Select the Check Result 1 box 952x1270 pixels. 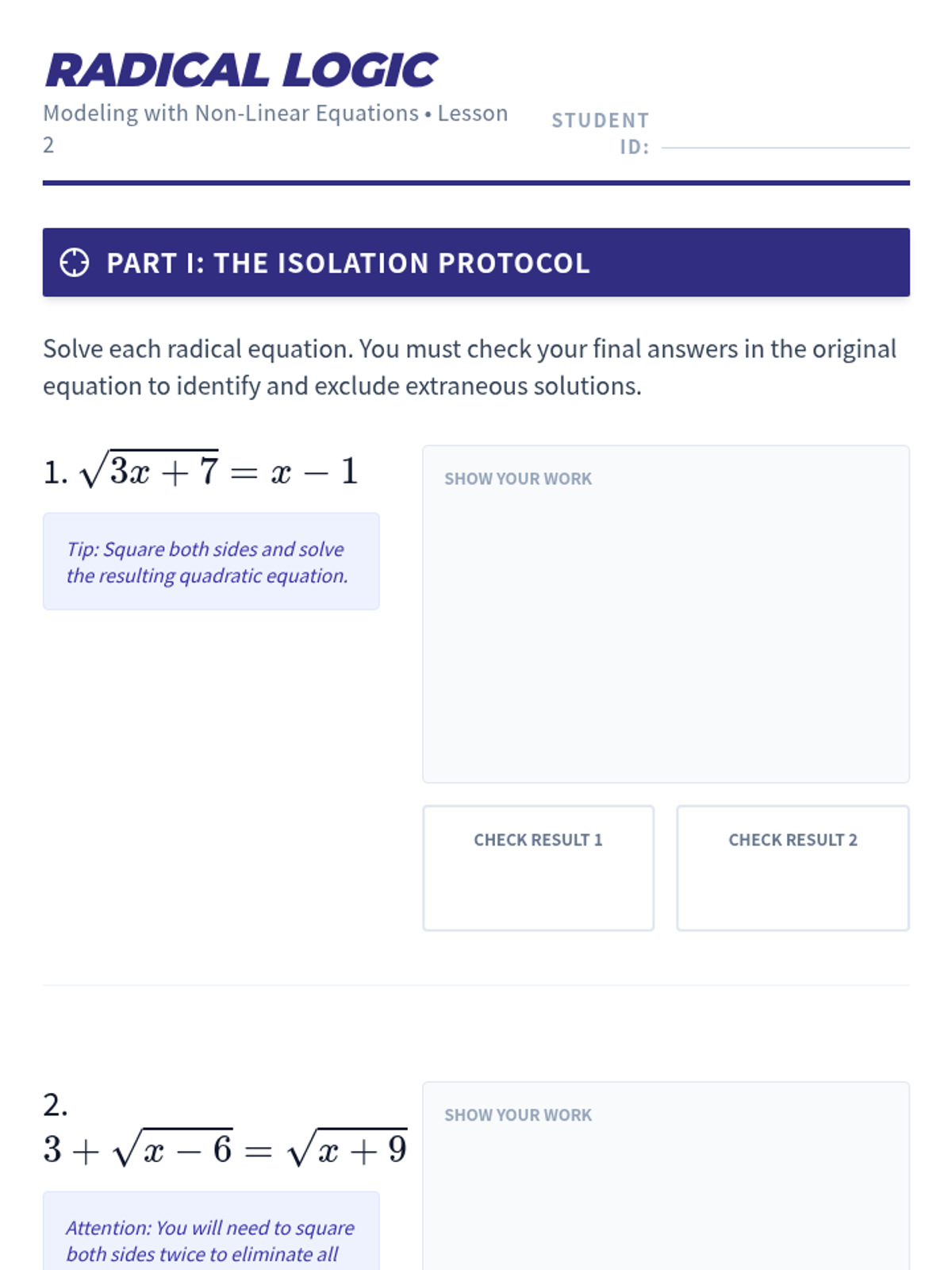pos(538,868)
